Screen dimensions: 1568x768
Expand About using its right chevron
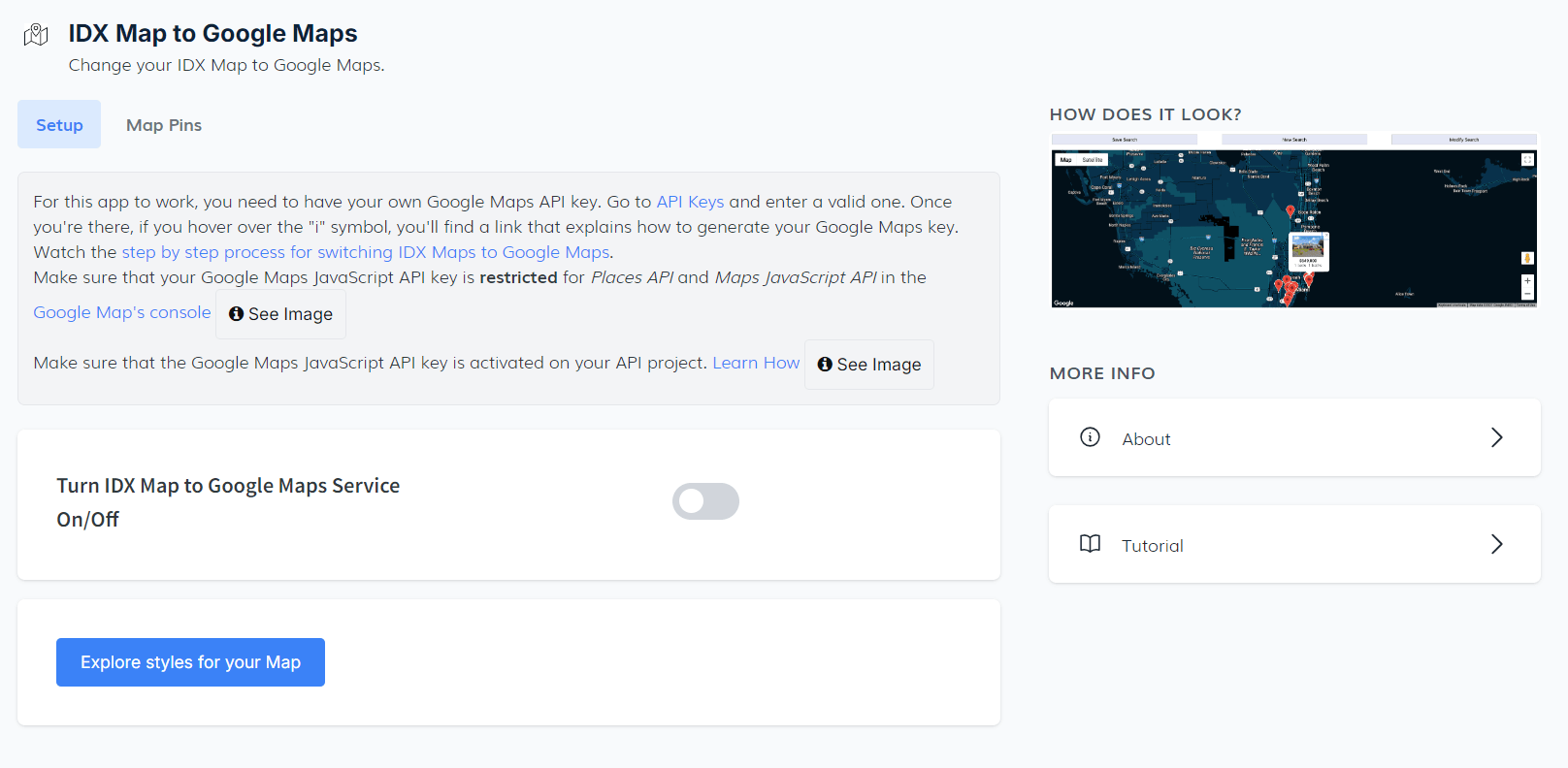1496,438
